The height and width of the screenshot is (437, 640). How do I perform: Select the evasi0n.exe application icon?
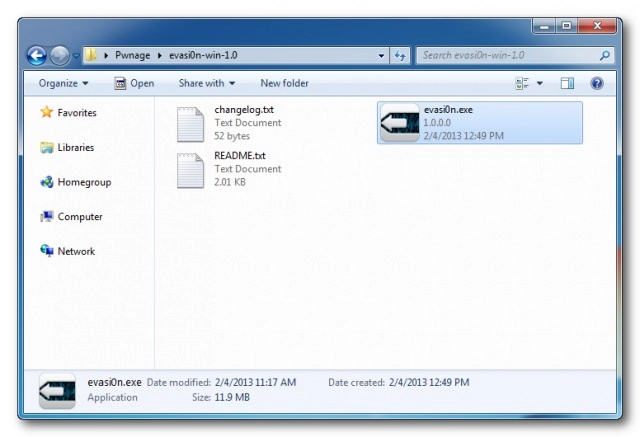(x=400, y=123)
